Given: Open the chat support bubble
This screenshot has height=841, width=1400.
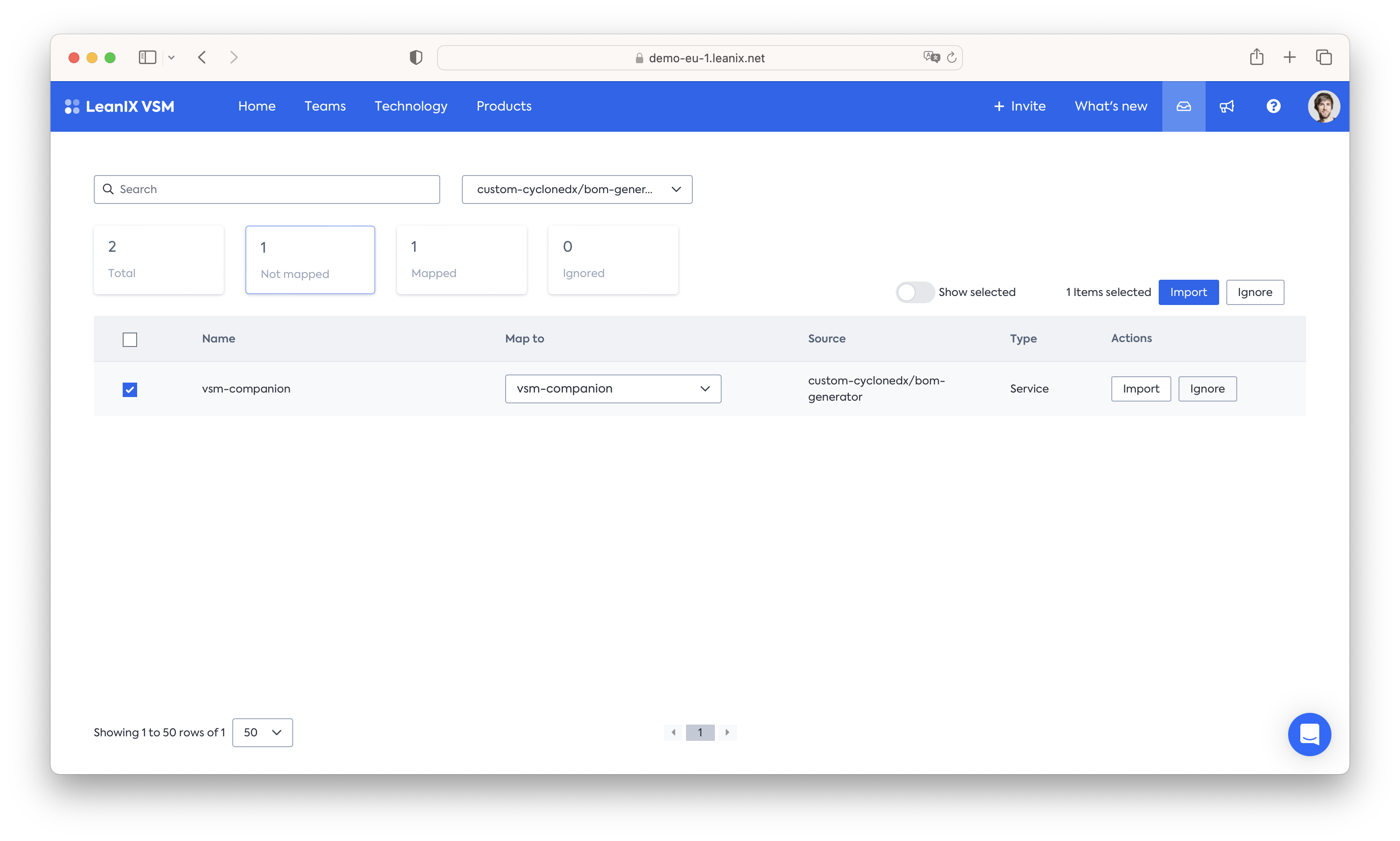Looking at the screenshot, I should 1309,734.
